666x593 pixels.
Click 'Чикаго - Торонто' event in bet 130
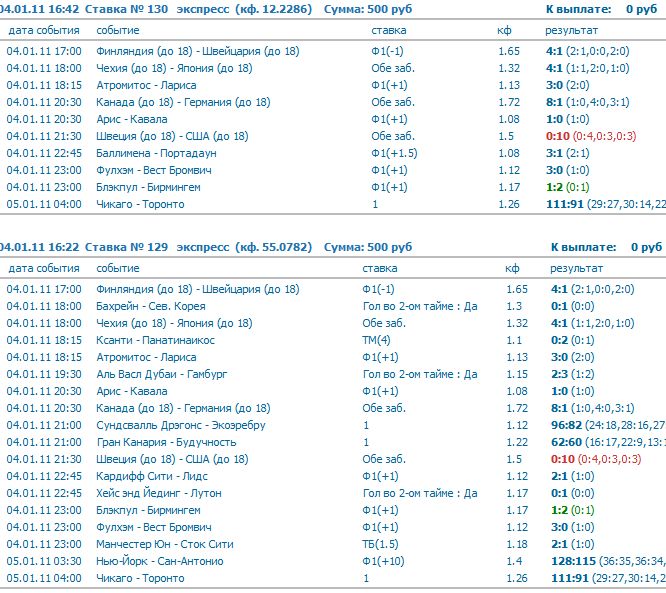140,204
